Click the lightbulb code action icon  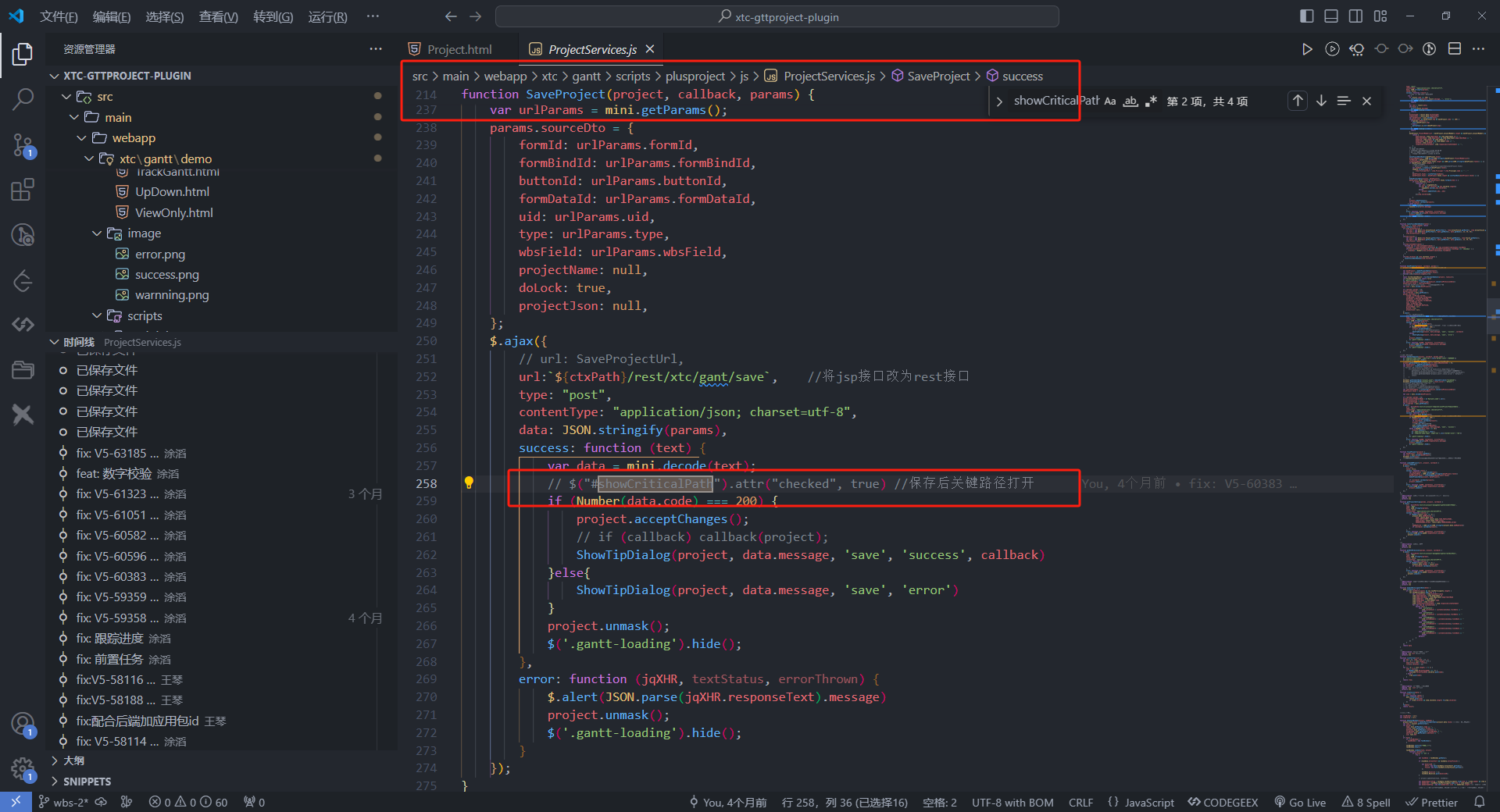[469, 483]
